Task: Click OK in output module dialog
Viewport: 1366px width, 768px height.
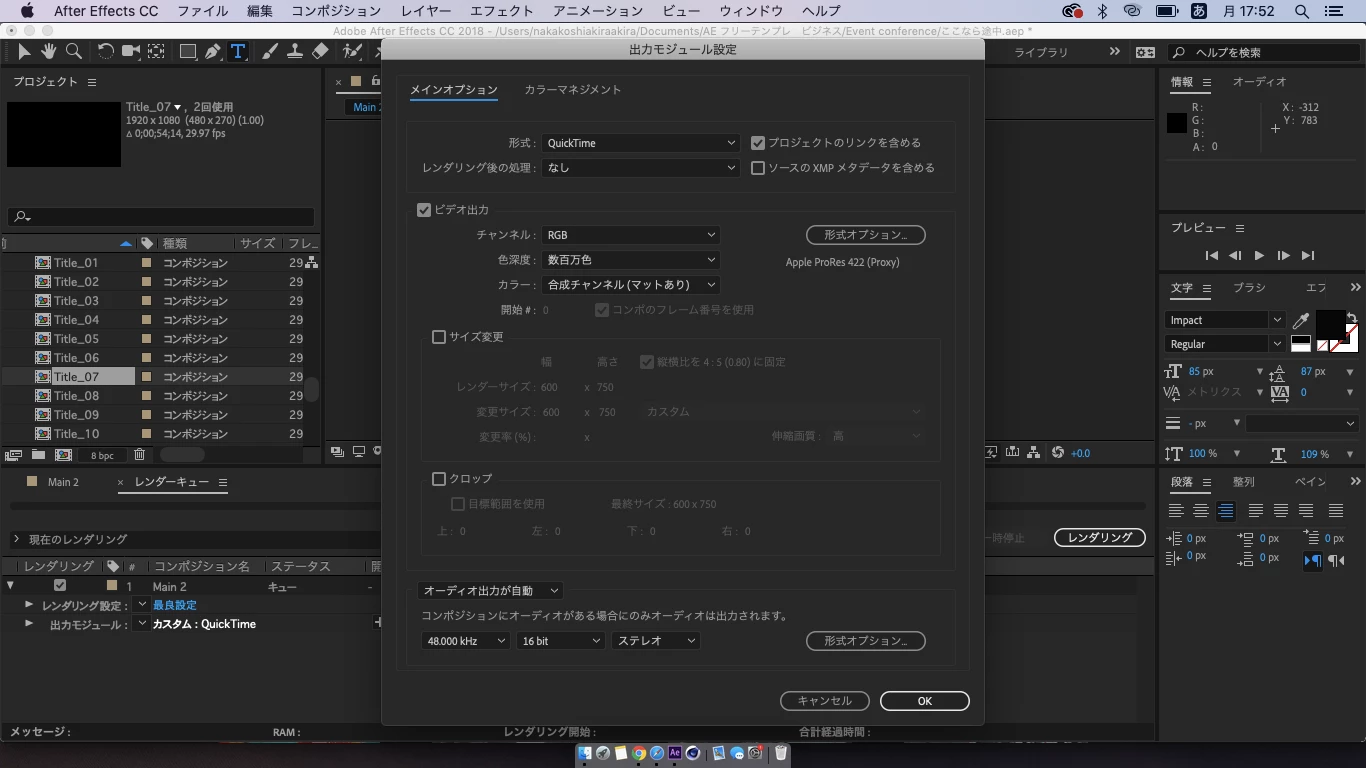Action: point(925,701)
